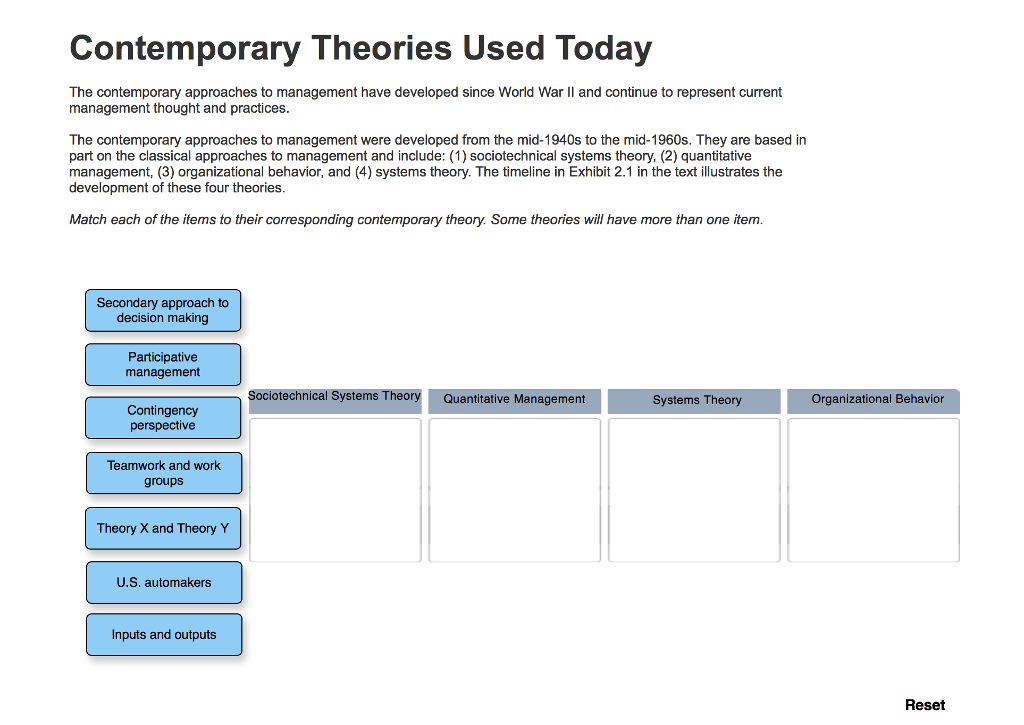Click the drop zone under Systems Theory
1024x725 pixels.
[693, 489]
